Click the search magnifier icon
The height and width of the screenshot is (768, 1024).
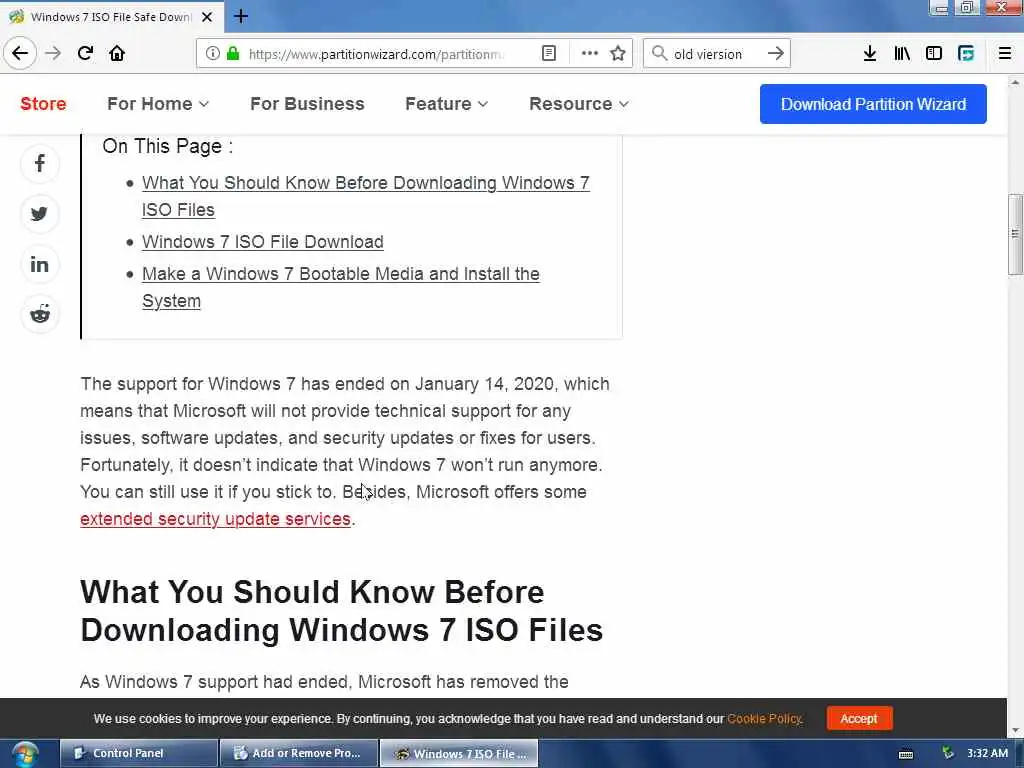click(x=659, y=53)
